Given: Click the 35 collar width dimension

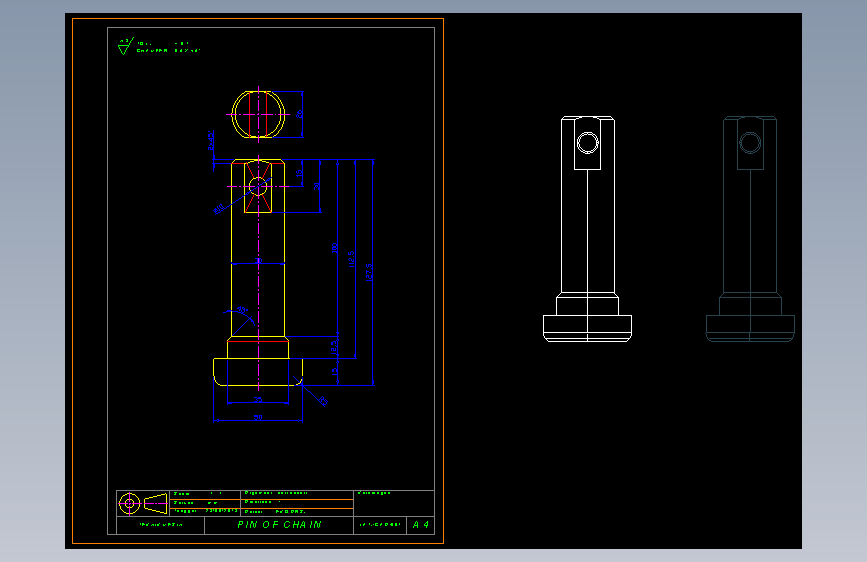Looking at the screenshot, I should tap(258, 399).
